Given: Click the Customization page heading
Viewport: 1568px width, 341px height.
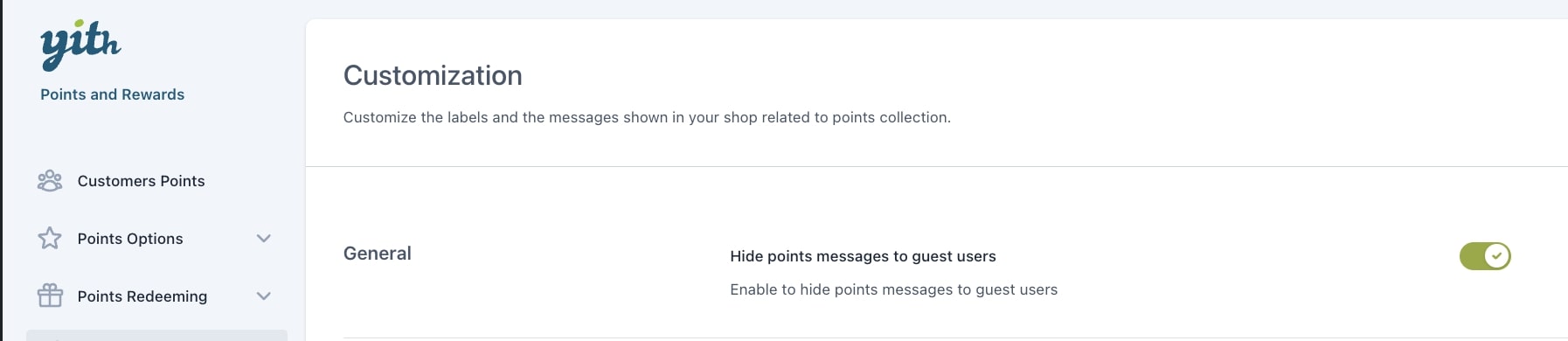Looking at the screenshot, I should pos(433,75).
